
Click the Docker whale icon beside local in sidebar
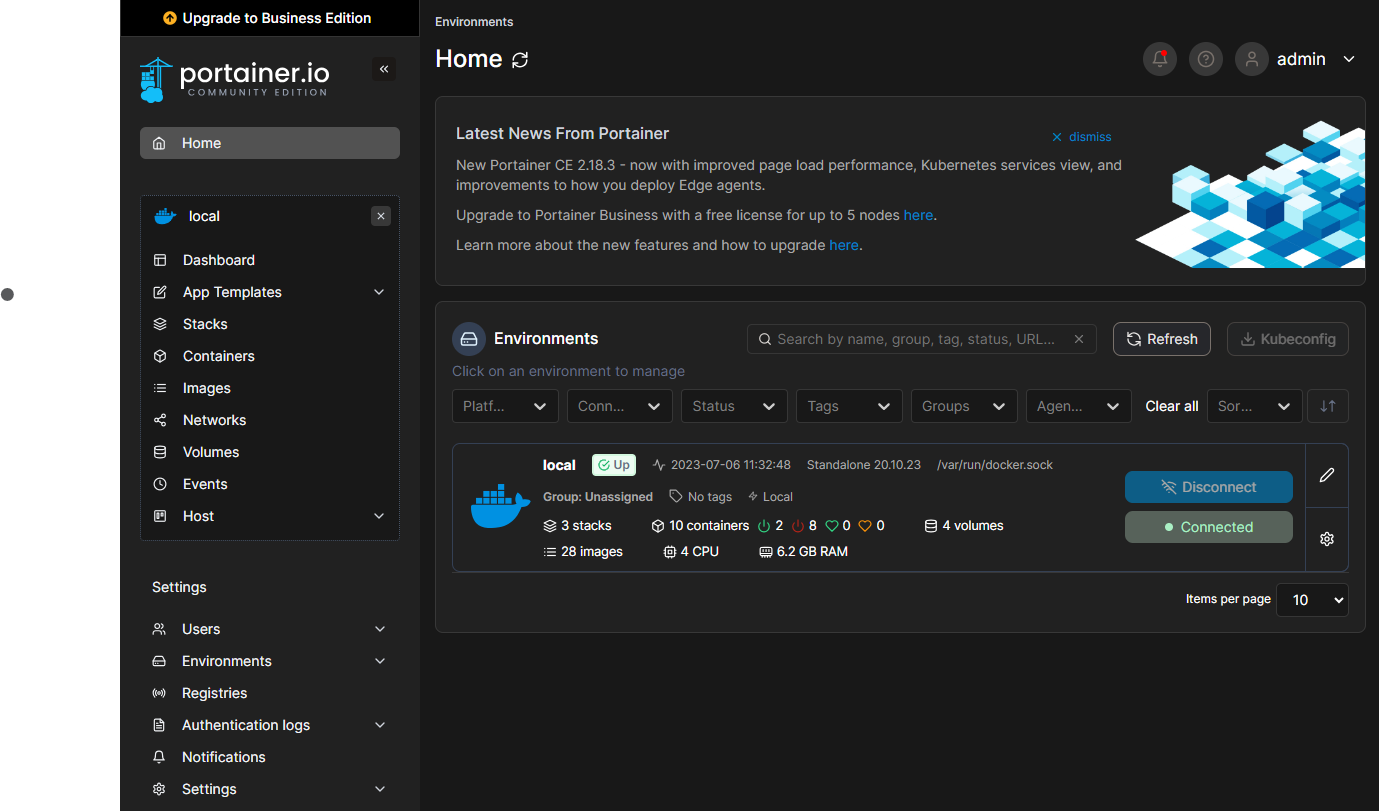(x=165, y=216)
